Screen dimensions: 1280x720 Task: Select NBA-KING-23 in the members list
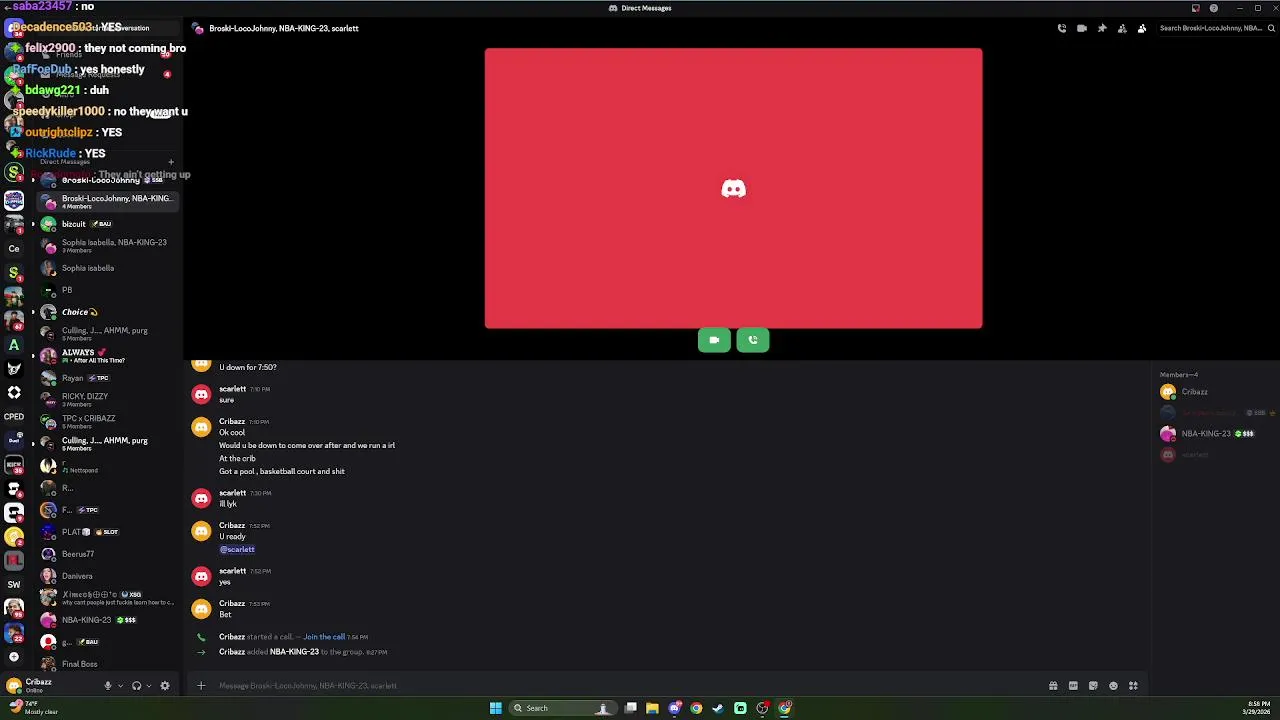[1215, 434]
